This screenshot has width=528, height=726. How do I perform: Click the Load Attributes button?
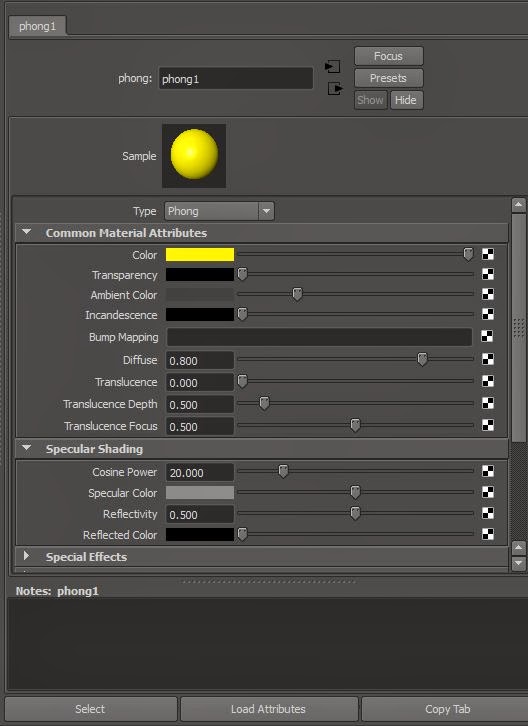point(269,709)
